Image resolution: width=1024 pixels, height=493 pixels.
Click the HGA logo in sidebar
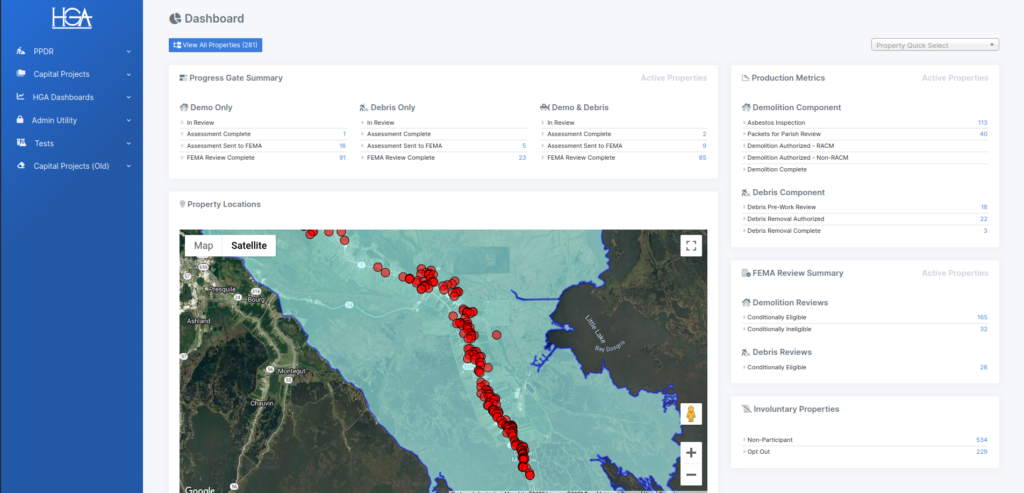[71, 18]
